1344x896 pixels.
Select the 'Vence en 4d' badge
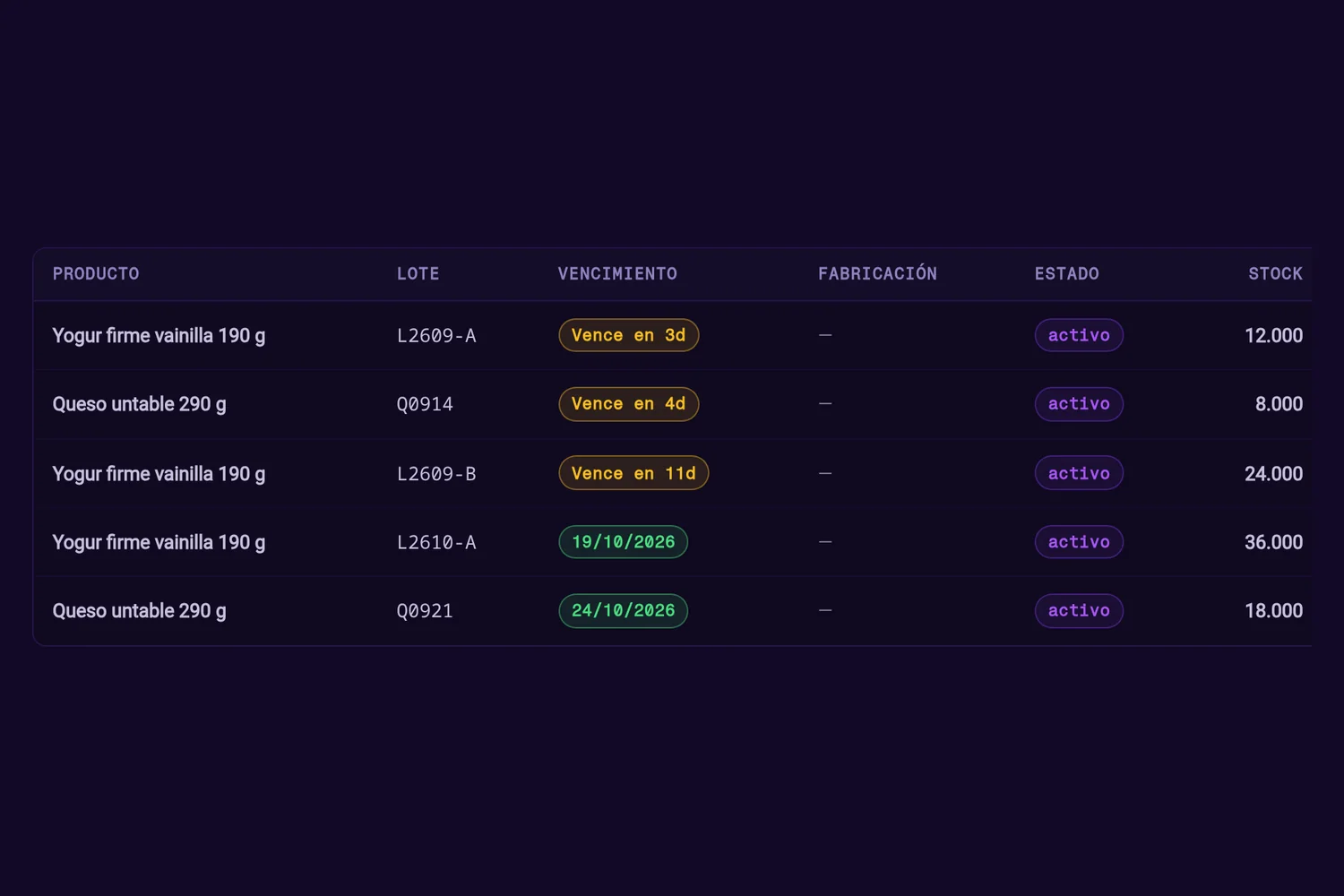click(629, 404)
